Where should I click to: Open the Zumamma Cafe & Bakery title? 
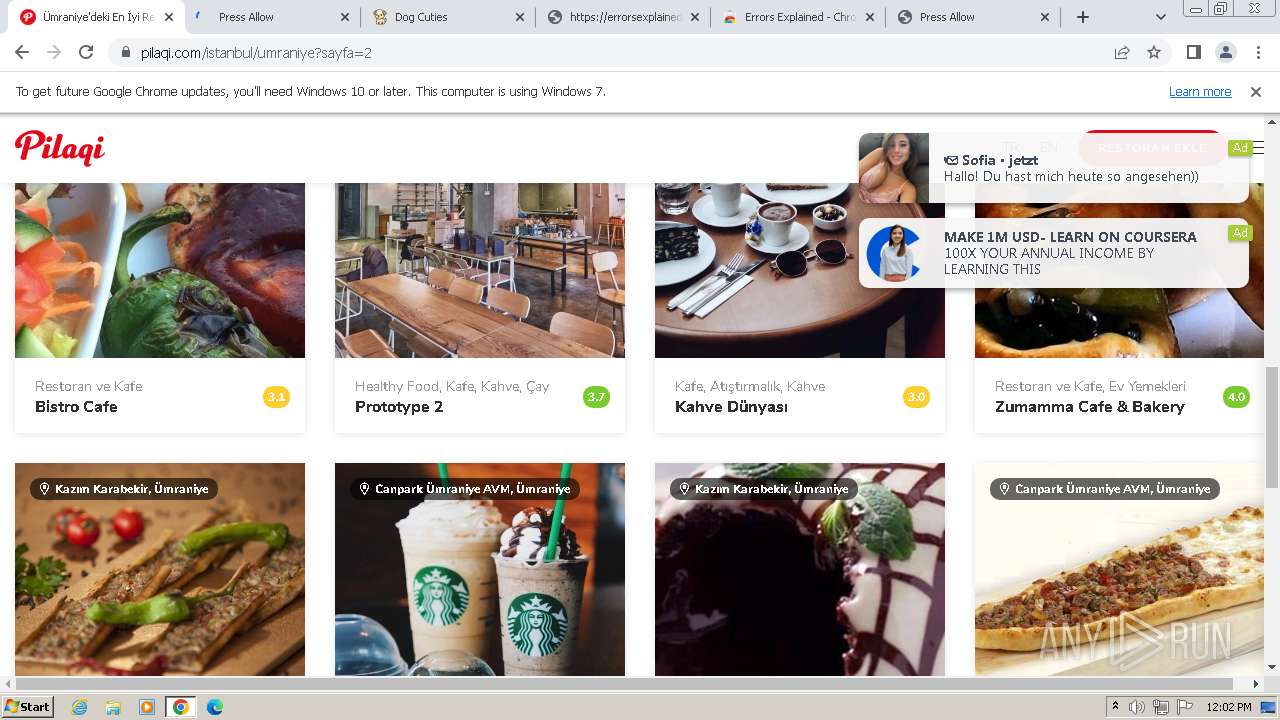[1090, 407]
